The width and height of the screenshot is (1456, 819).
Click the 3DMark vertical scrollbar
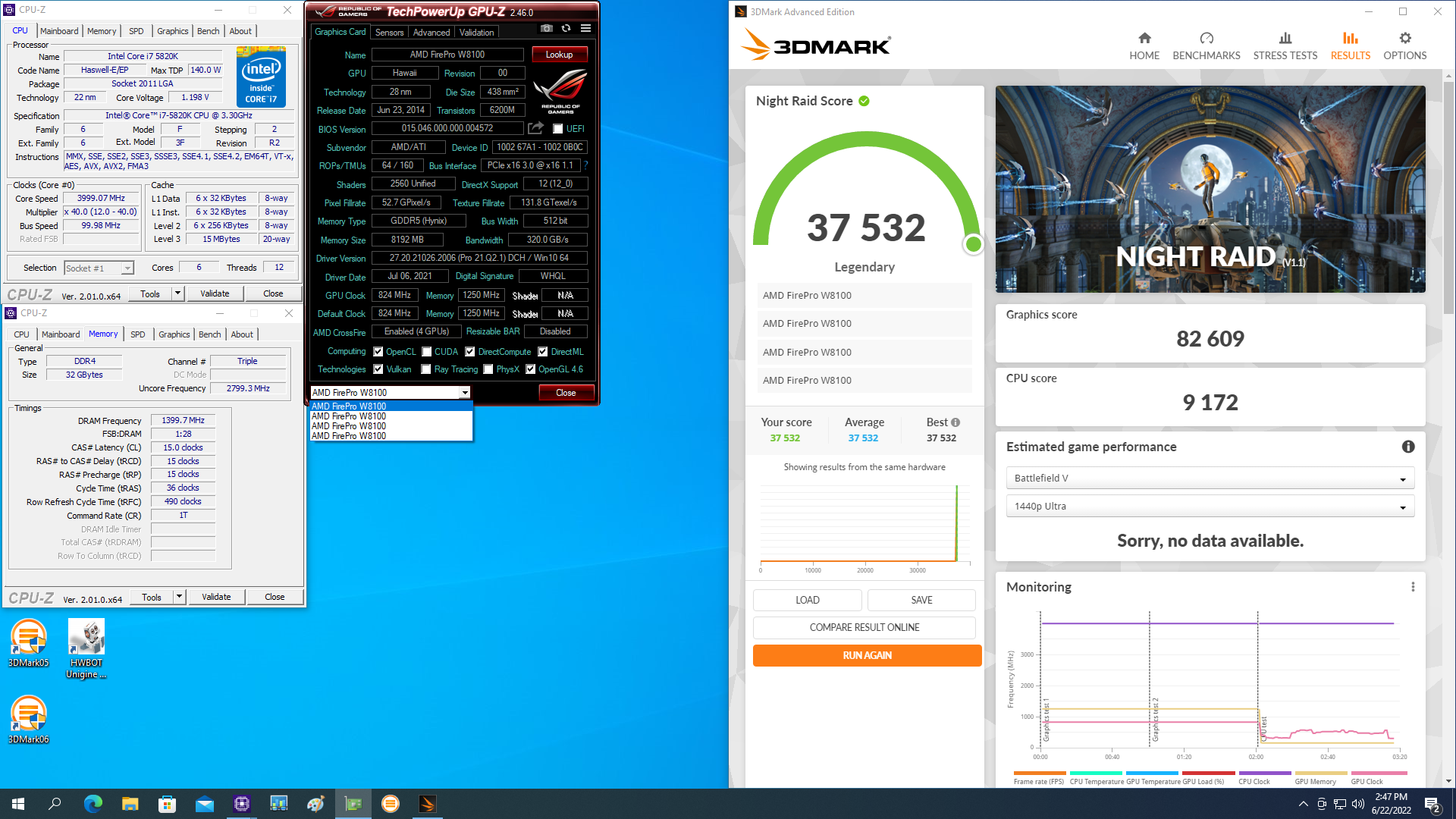coord(1448,197)
